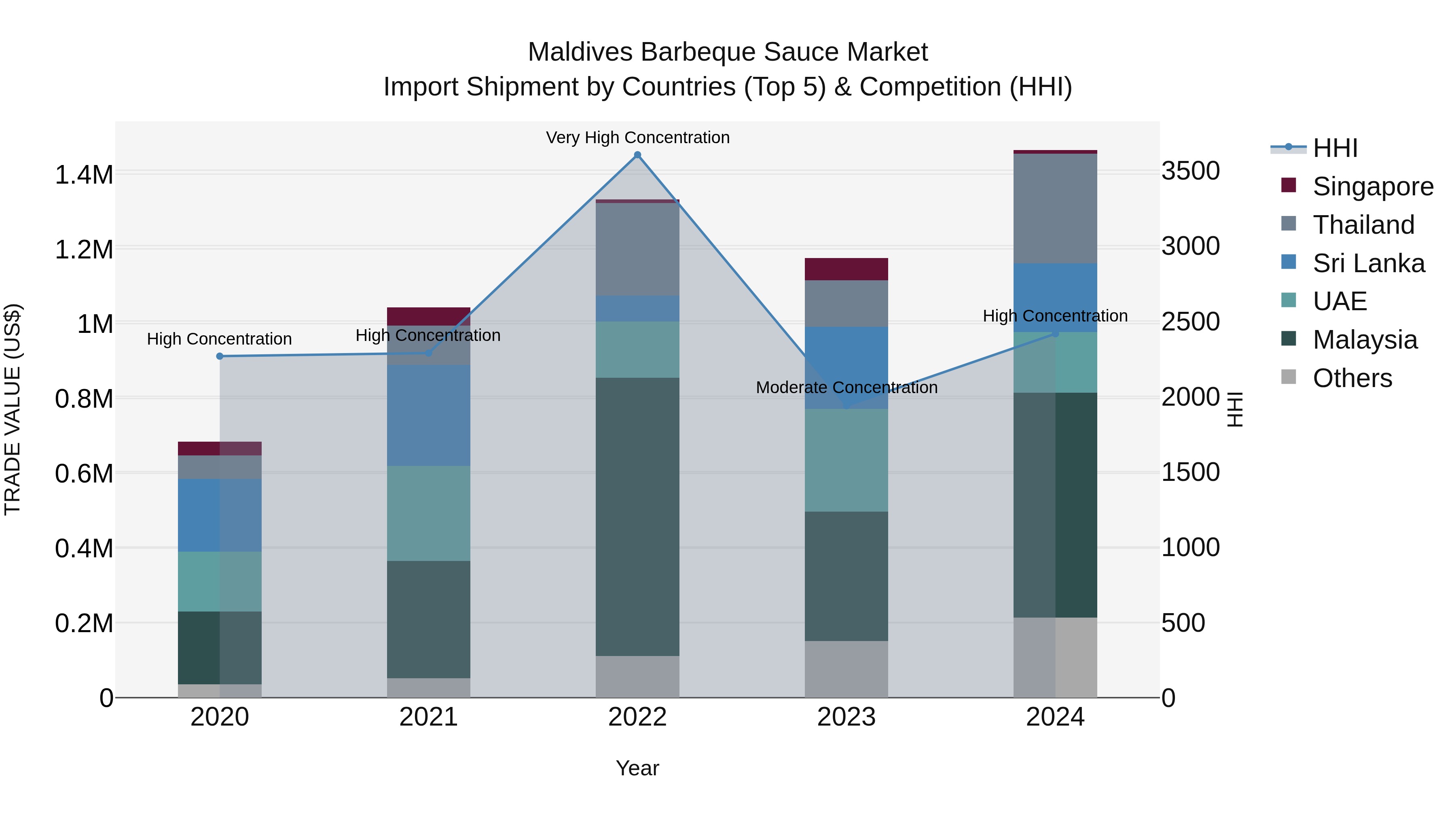Viewport: 1456px width, 819px height.
Task: Click the Thailand segment of the 2024 bar
Action: 1055,209
